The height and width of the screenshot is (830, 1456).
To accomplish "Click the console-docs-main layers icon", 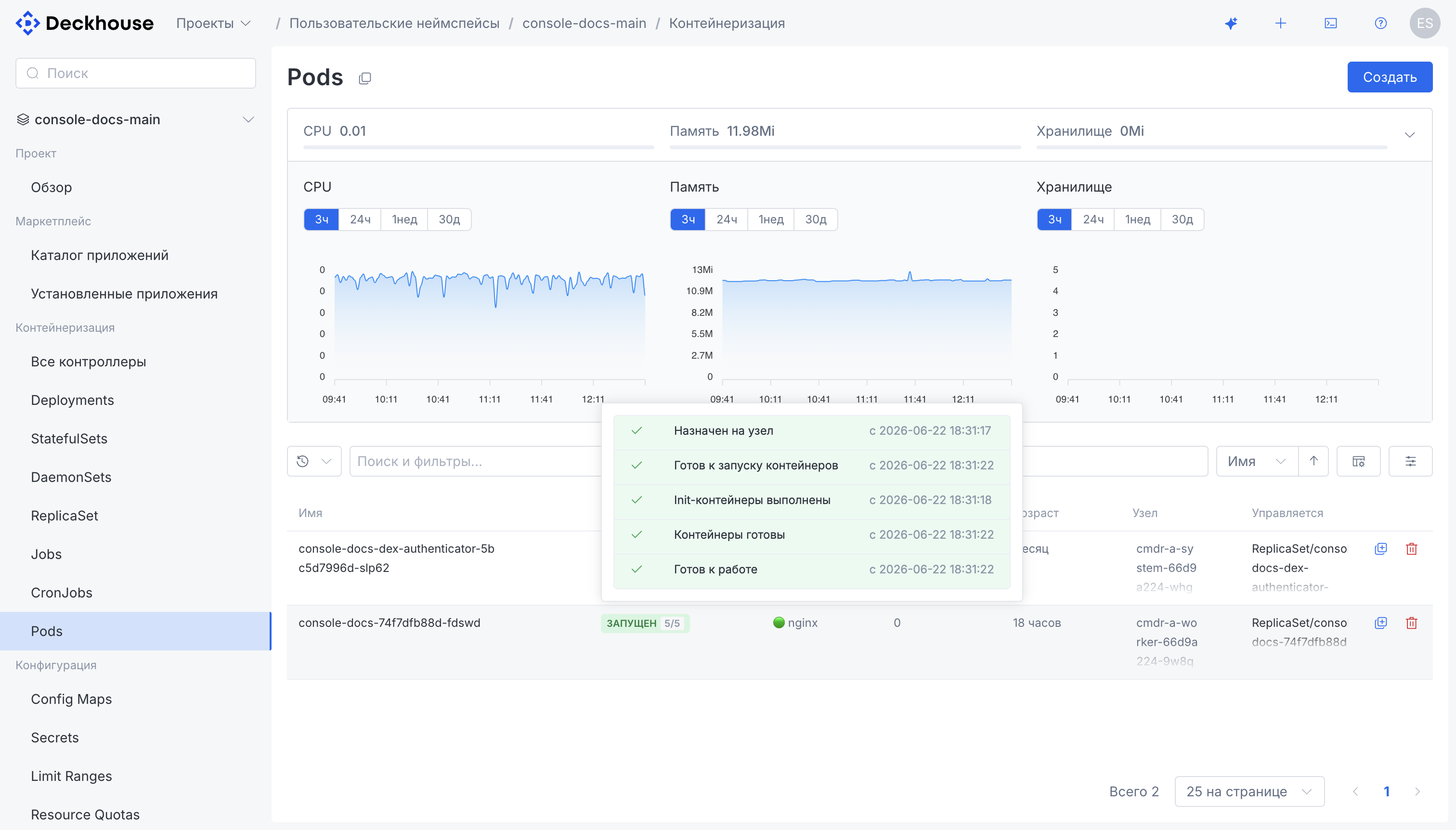I will pos(23,119).
